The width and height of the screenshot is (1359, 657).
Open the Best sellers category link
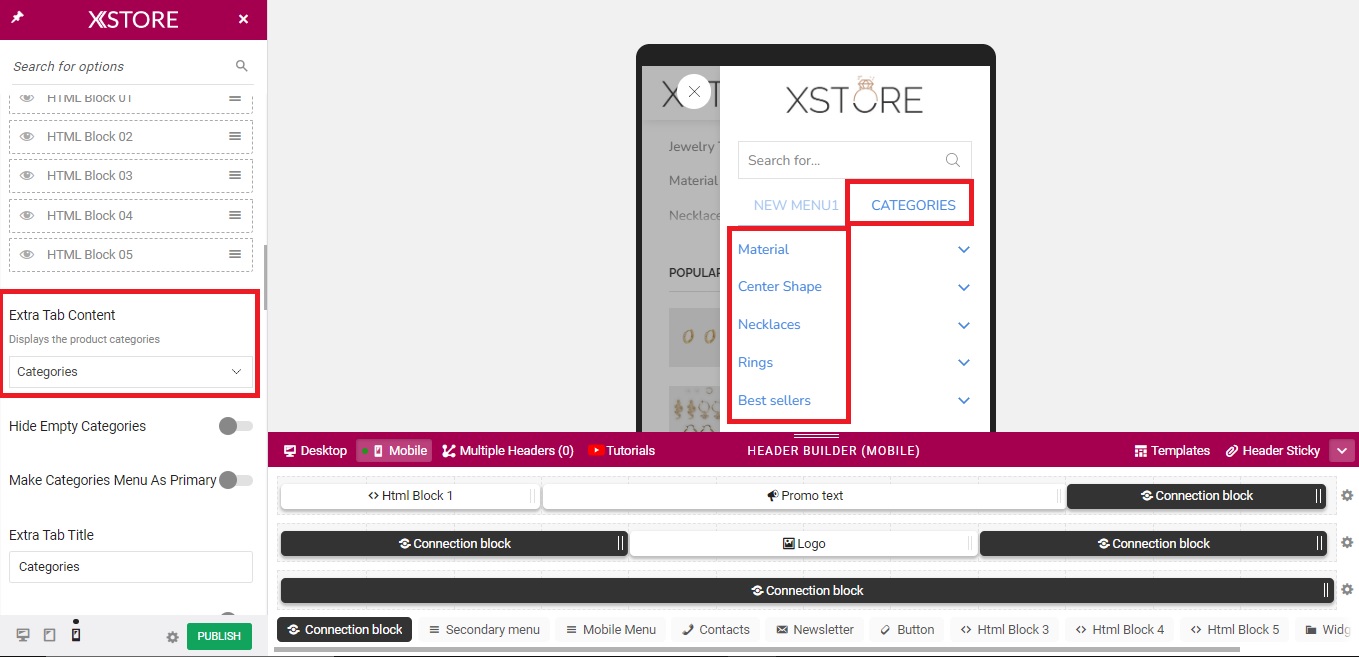tap(774, 400)
